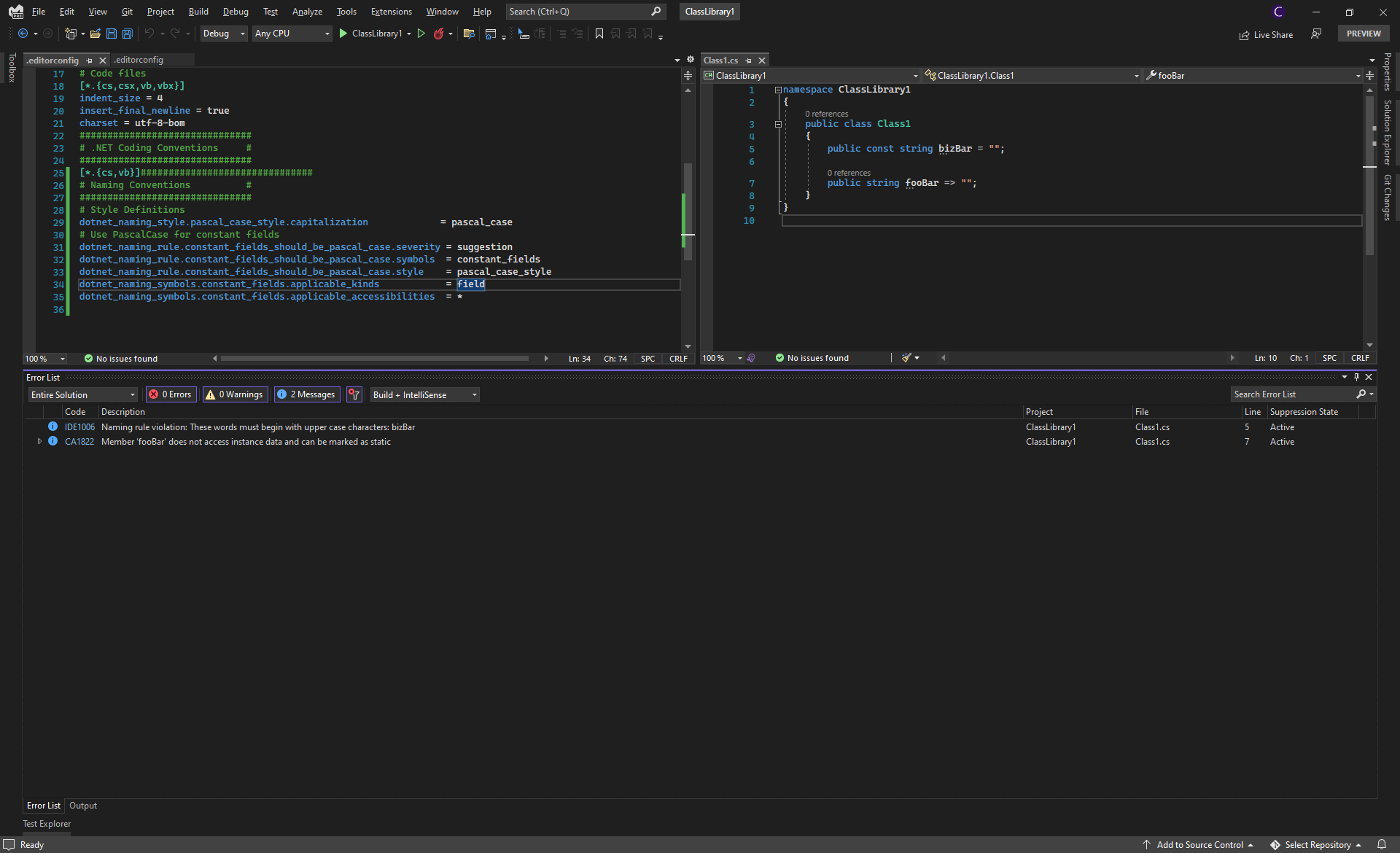Pin the Error List panel
Viewport: 1400px width, 853px height.
pyautogui.click(x=1356, y=377)
